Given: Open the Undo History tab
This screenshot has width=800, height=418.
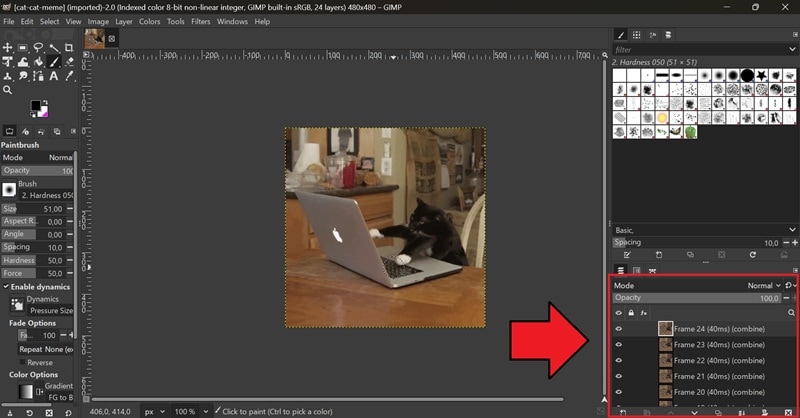Looking at the screenshot, I should pyautogui.click(x=41, y=131).
